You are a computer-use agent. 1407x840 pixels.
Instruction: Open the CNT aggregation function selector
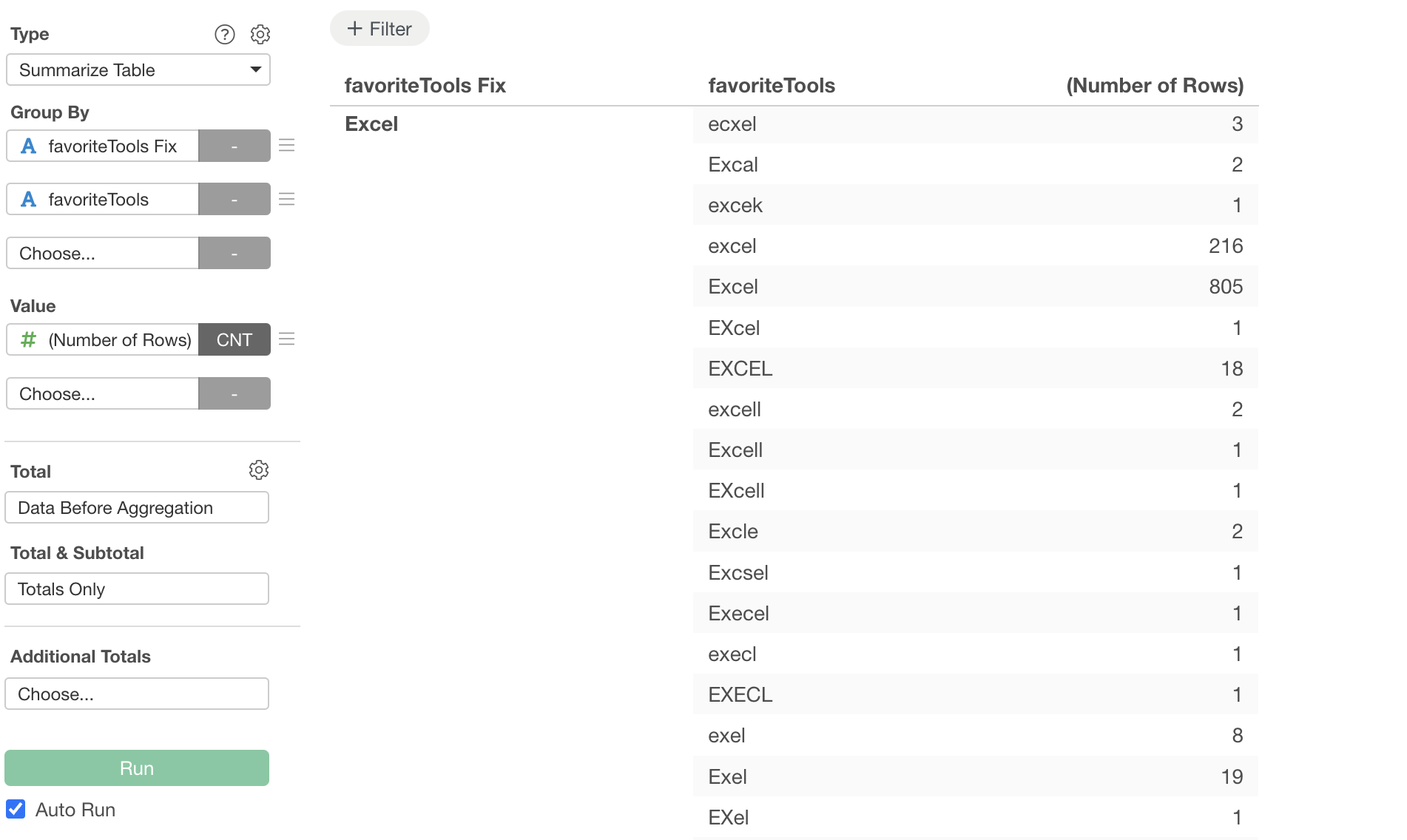(x=234, y=340)
